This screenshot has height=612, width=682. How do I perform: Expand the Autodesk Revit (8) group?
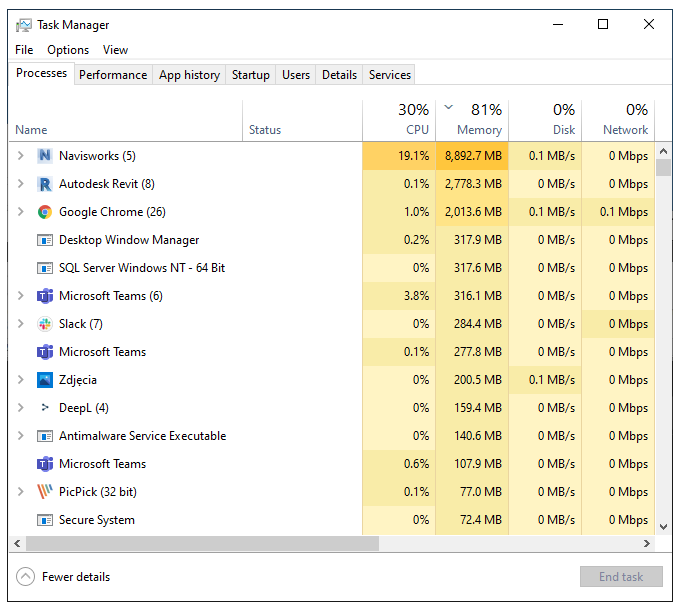point(20,184)
